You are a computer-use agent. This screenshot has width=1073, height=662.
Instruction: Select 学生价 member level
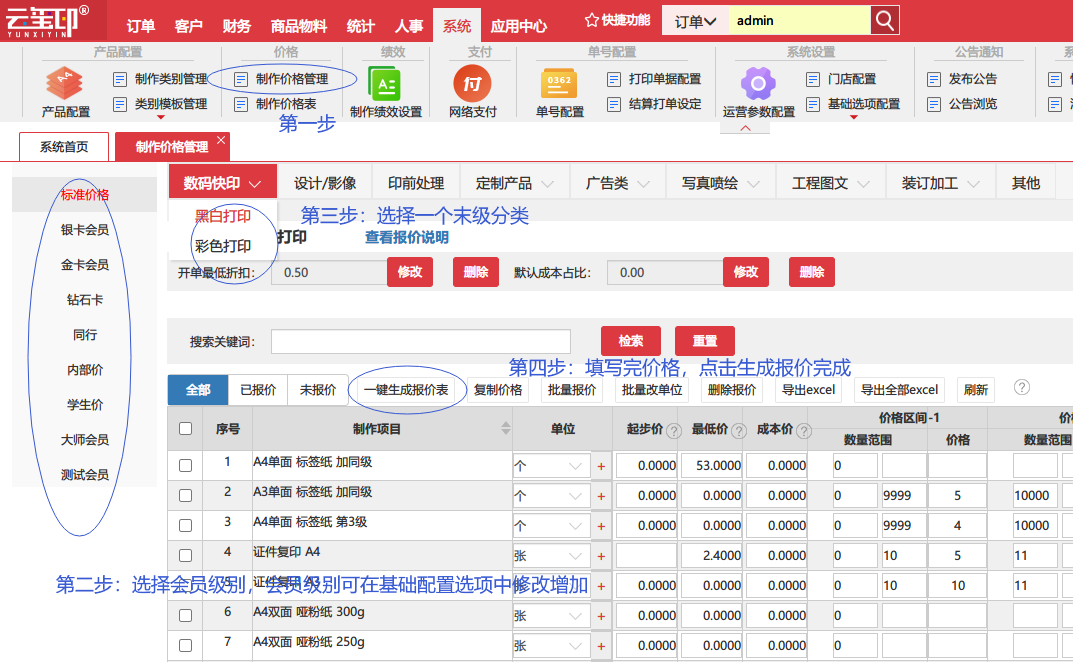[x=85, y=405]
